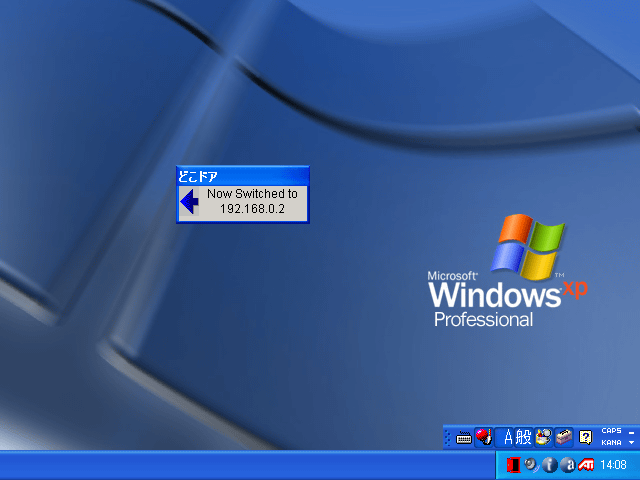Click the 192.168.0.2 address text
640x480 pixels.
point(252,209)
